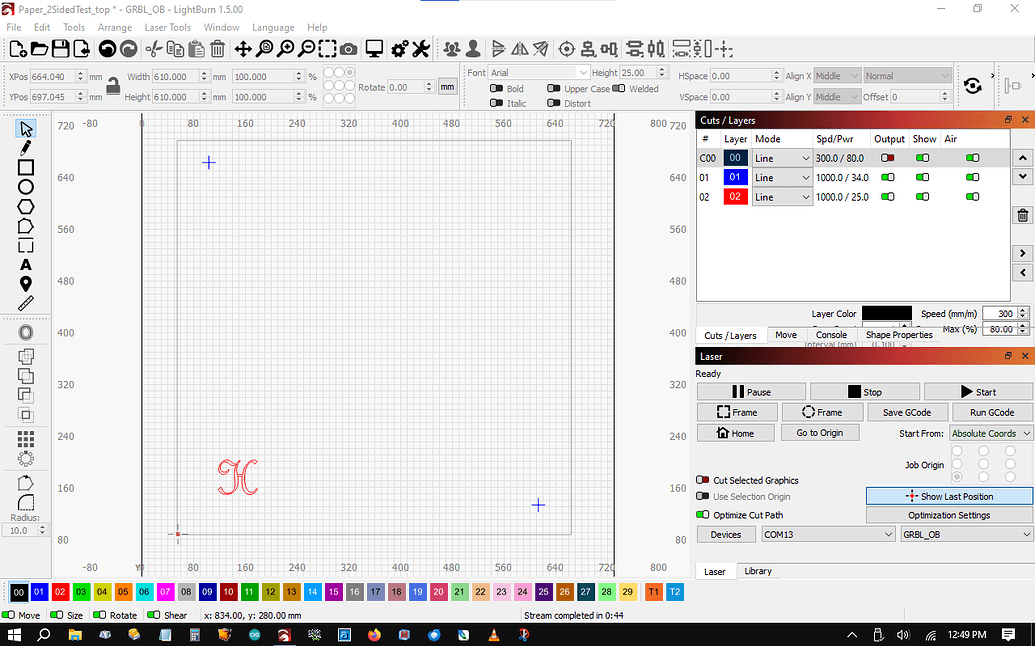
Task: Open Mode dropdown for layer 01
Action: pos(782,178)
